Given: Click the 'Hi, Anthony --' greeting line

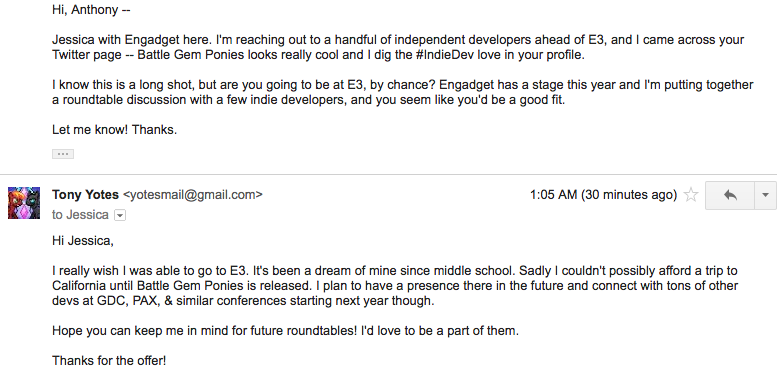Looking at the screenshot, I should pyautogui.click(x=91, y=10).
